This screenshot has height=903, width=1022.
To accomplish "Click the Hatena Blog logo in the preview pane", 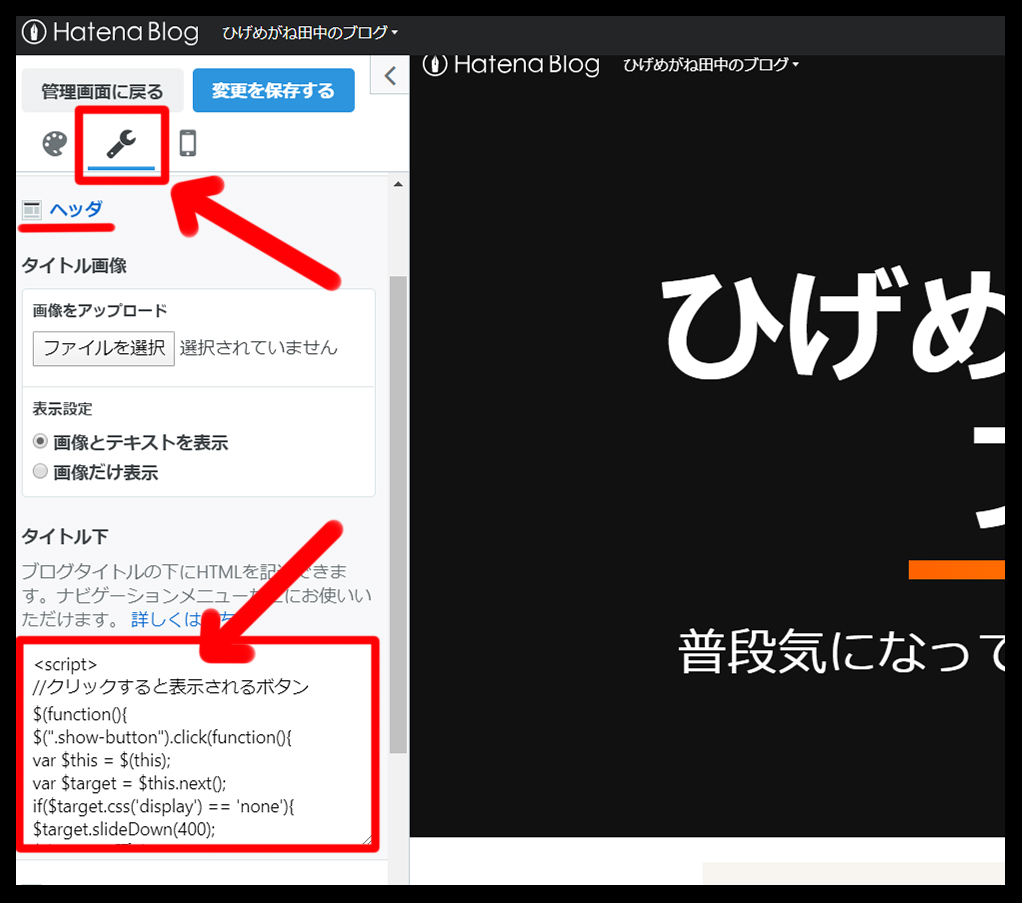I will (x=511, y=65).
